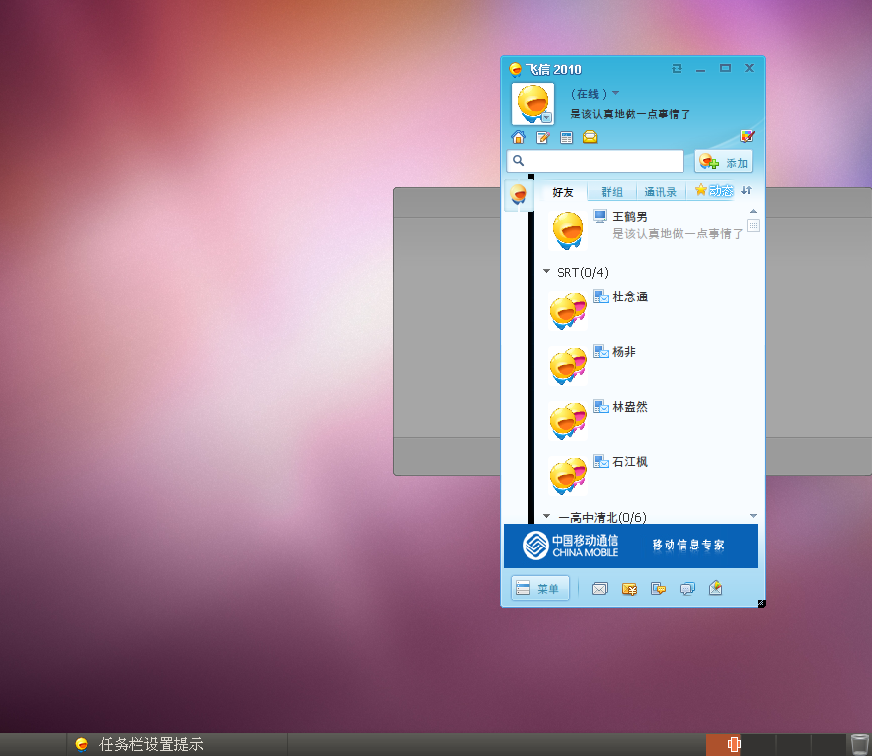This screenshot has height=756, width=872.
Task: Switch to the 好友 friends tab
Action: [562, 192]
